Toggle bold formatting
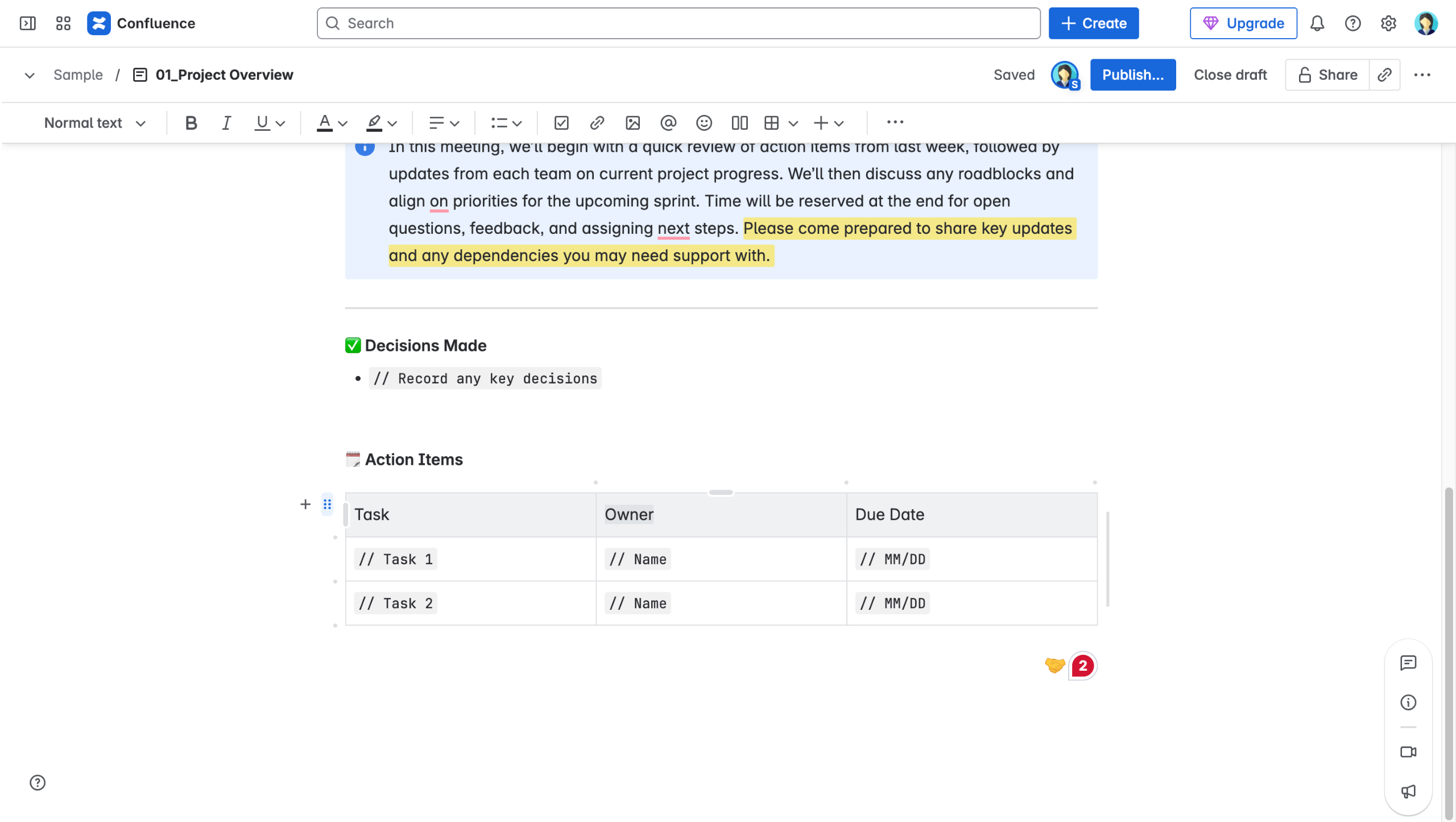 tap(191, 123)
